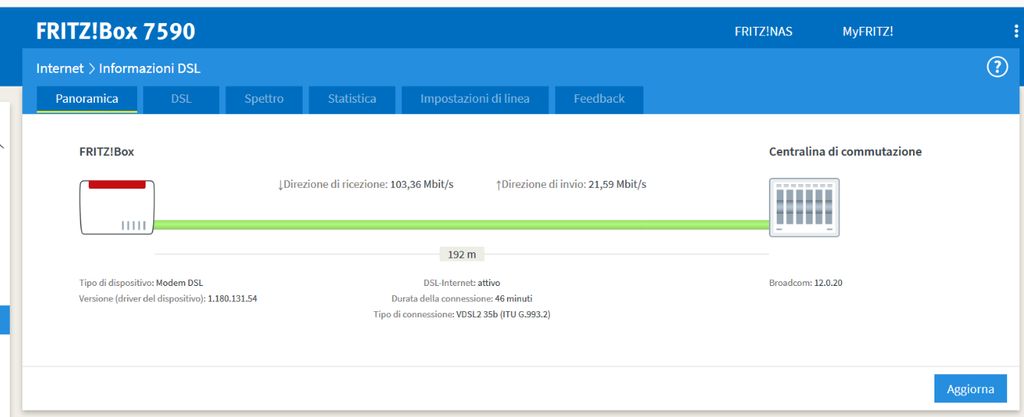The image size is (1024, 417).
Task: Open the Feedback tab
Action: click(x=599, y=99)
